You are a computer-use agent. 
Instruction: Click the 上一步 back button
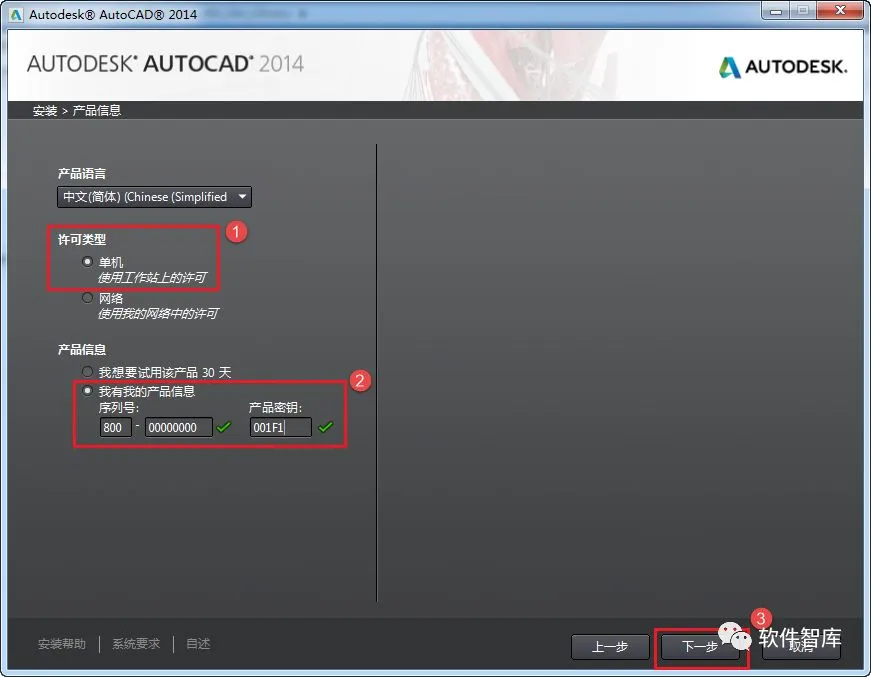click(x=610, y=646)
